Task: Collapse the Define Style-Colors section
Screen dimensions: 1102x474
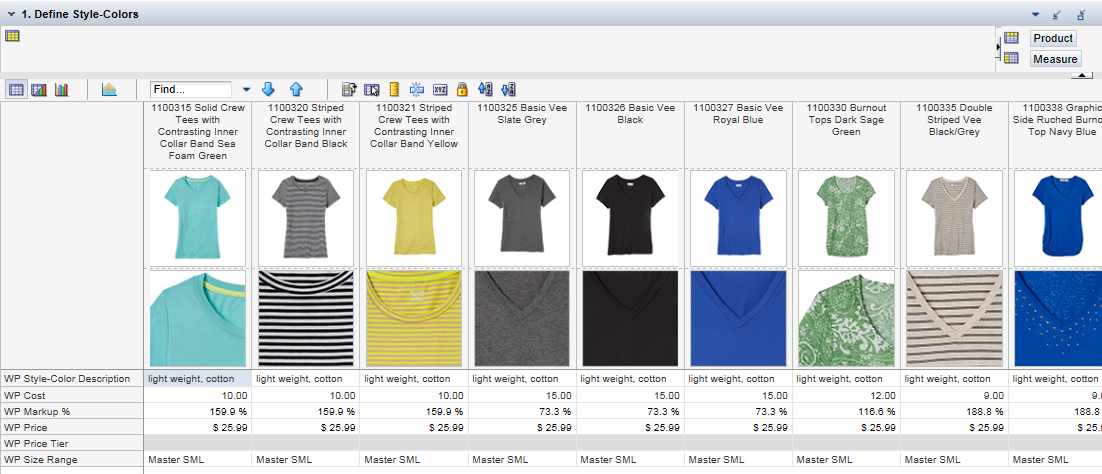Action: coord(11,14)
